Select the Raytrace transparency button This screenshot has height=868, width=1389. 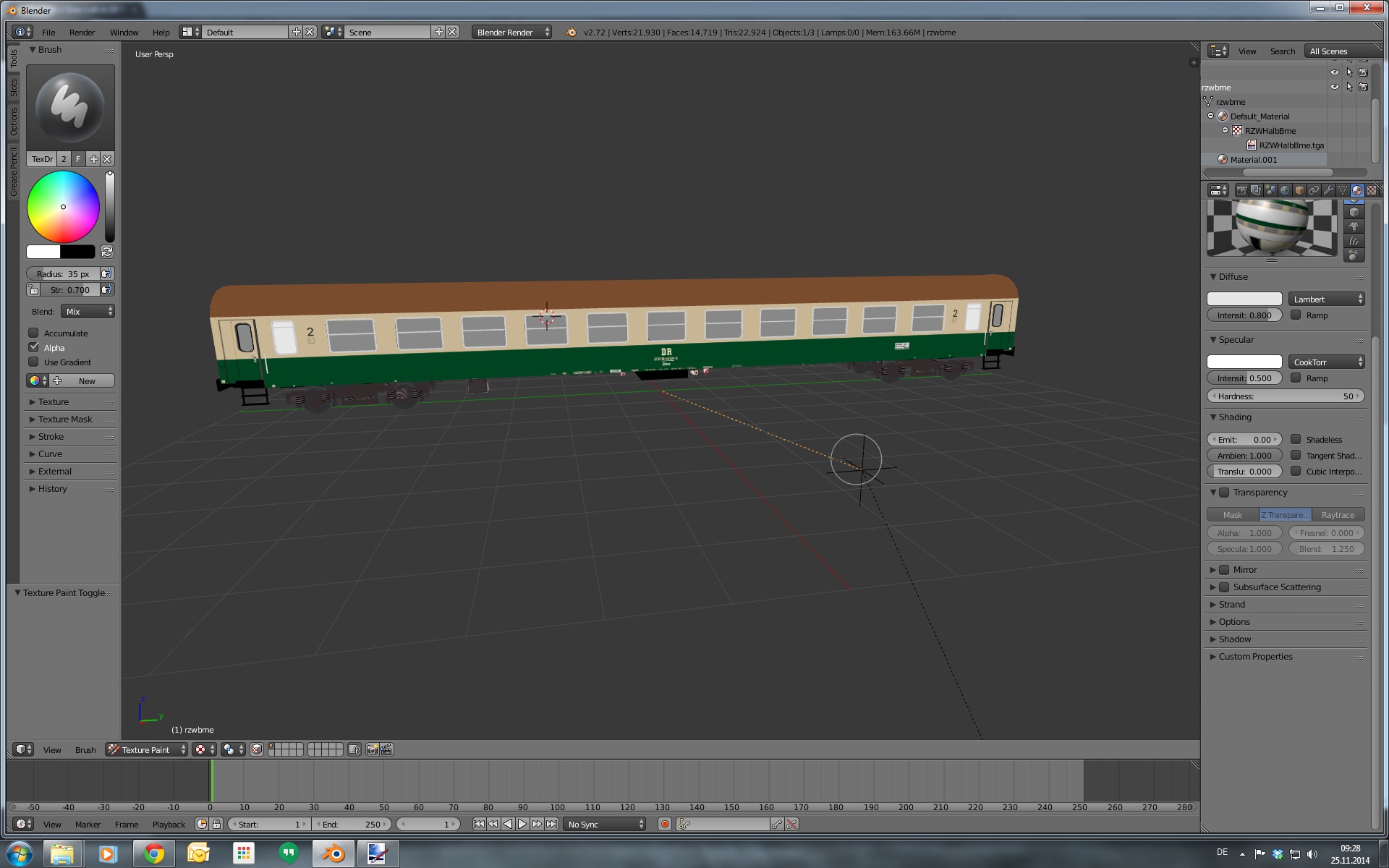1338,515
